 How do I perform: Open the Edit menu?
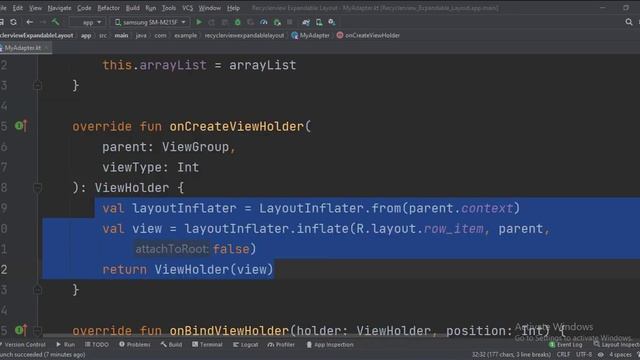(x=18, y=8)
